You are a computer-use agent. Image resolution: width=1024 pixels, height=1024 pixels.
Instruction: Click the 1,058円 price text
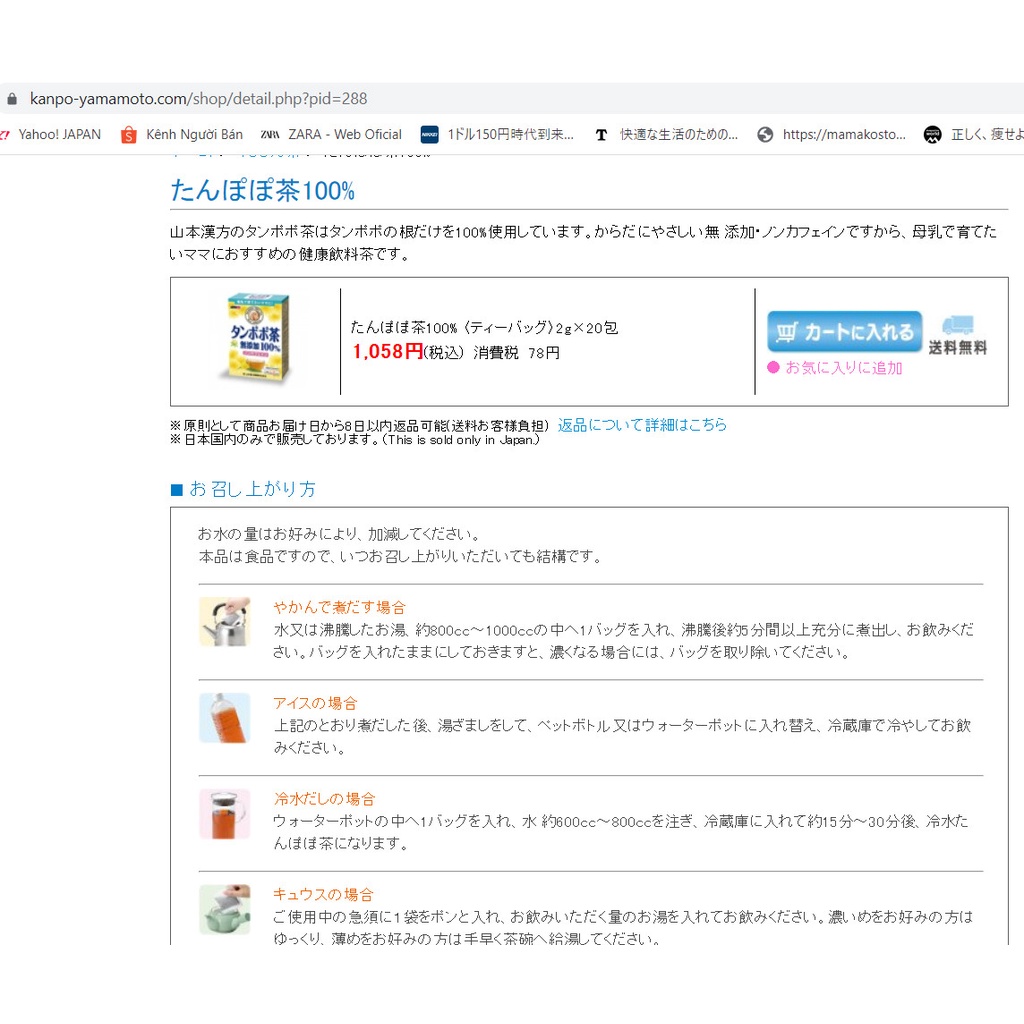[387, 351]
